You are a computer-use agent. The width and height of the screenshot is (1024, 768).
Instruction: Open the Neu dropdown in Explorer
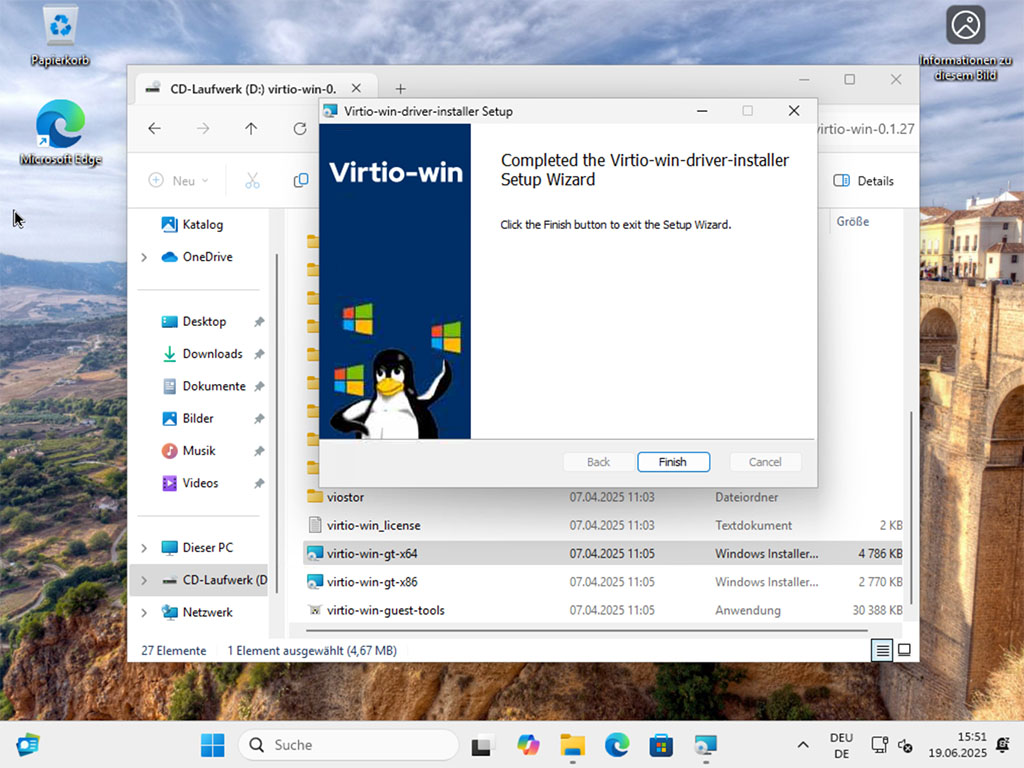pos(178,181)
